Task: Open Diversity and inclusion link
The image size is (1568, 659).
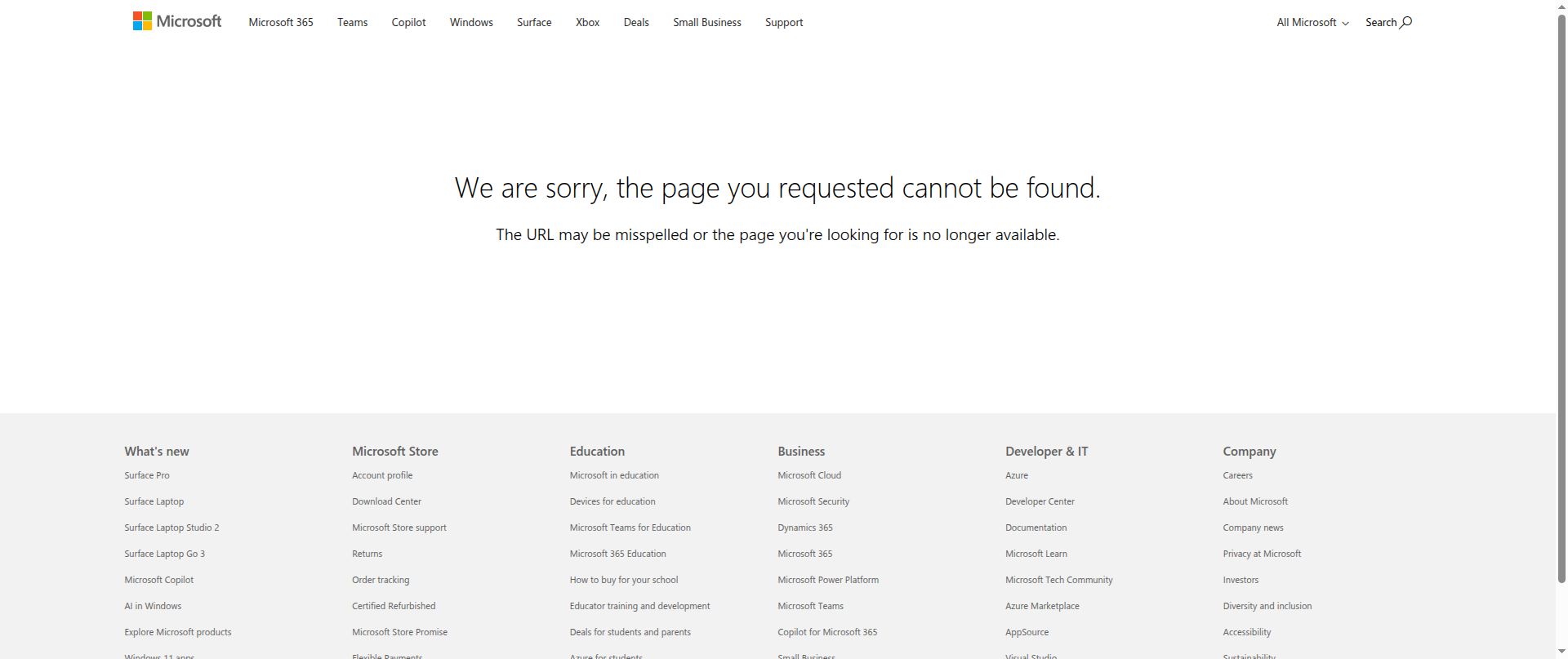Action: 1267,606
